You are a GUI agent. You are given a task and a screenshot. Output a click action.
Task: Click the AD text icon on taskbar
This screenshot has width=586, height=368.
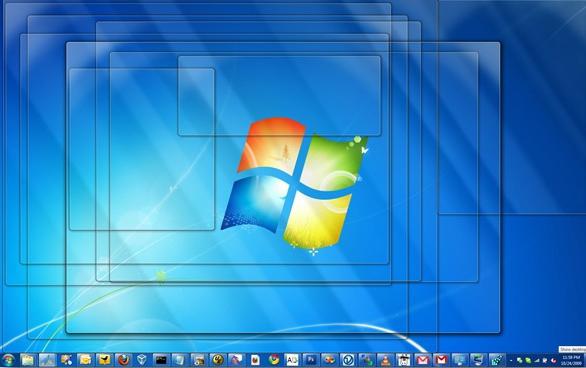(292, 360)
